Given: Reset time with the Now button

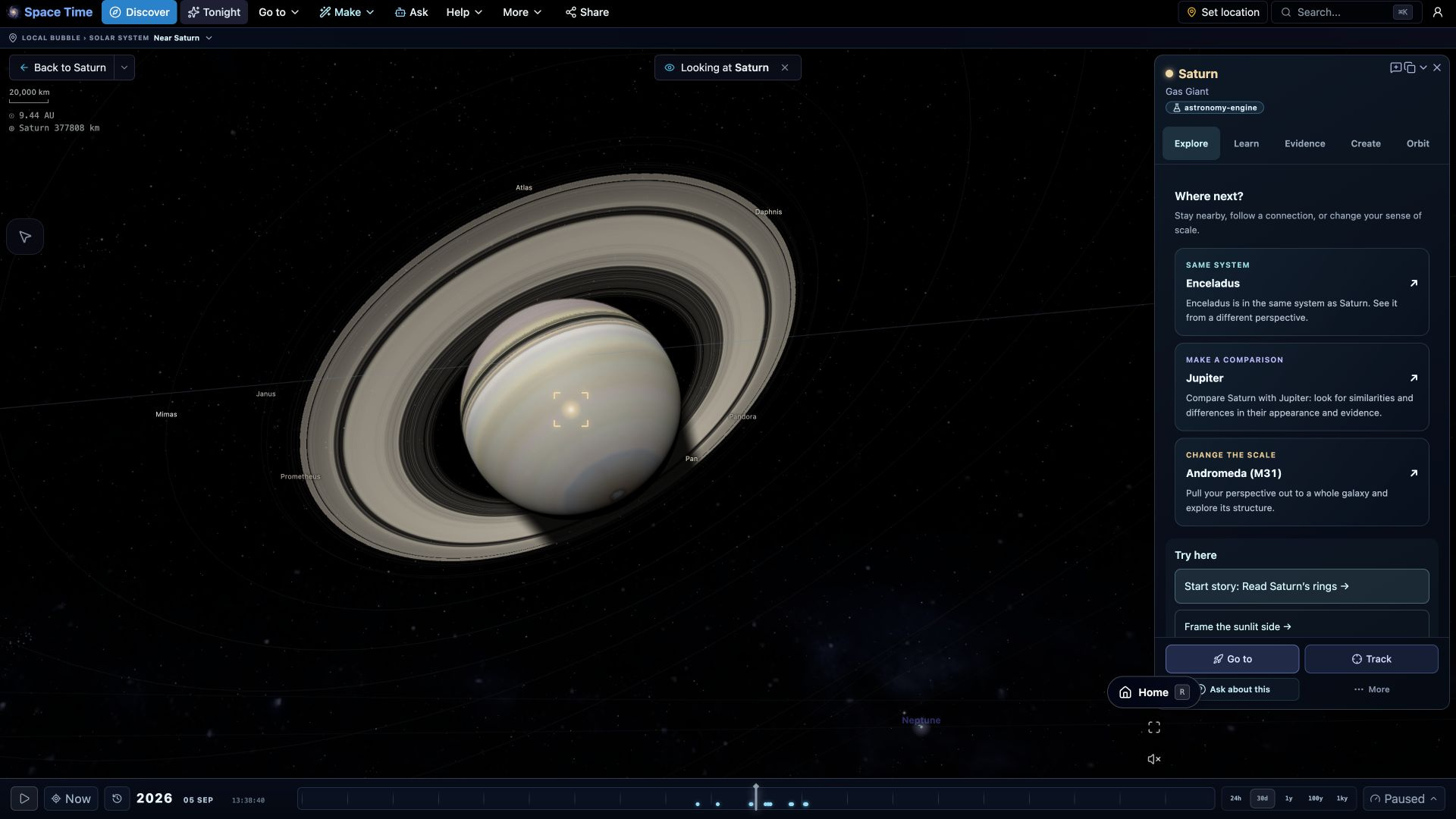Looking at the screenshot, I should pyautogui.click(x=71, y=799).
